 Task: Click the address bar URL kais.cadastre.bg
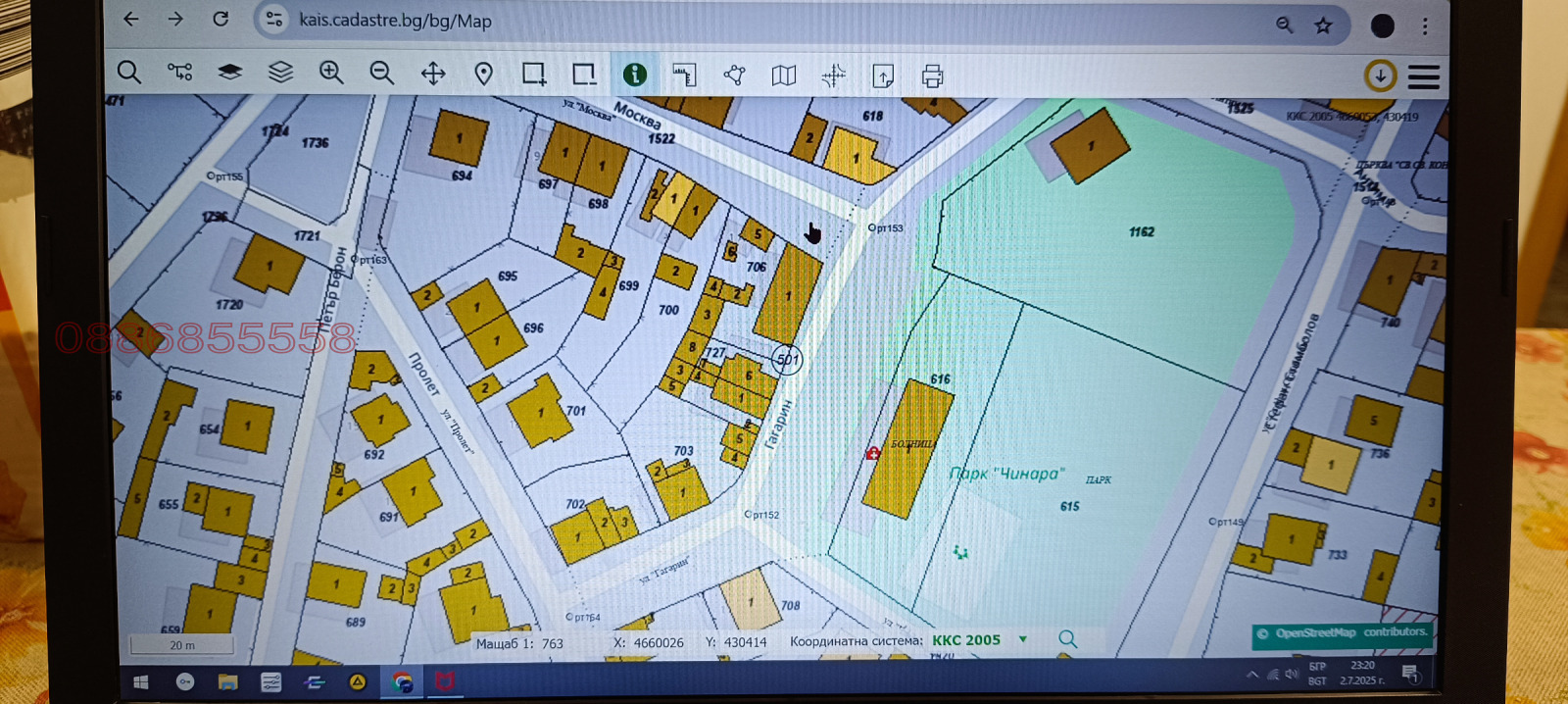point(395,21)
